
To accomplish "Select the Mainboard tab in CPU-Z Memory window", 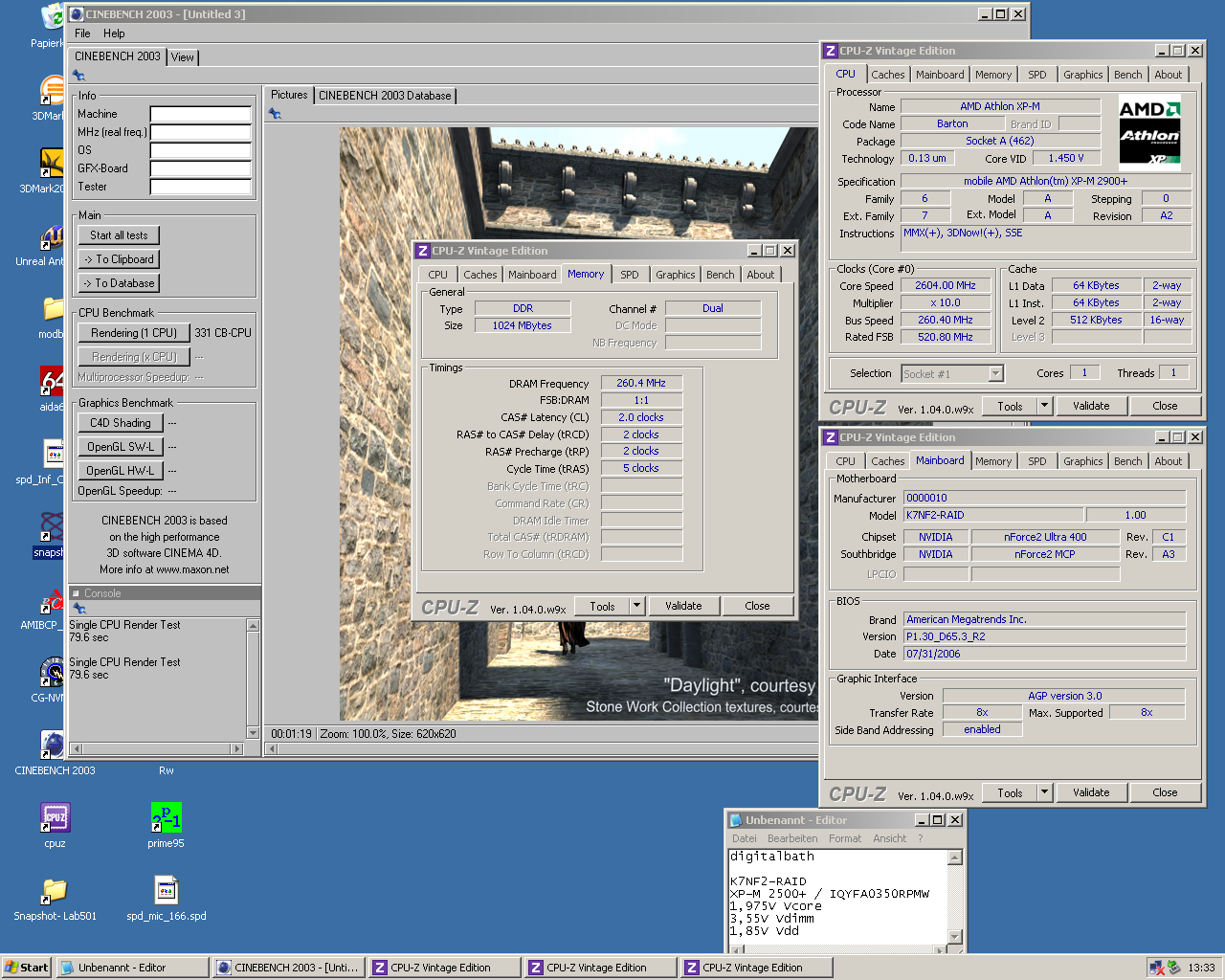I will pyautogui.click(x=532, y=275).
